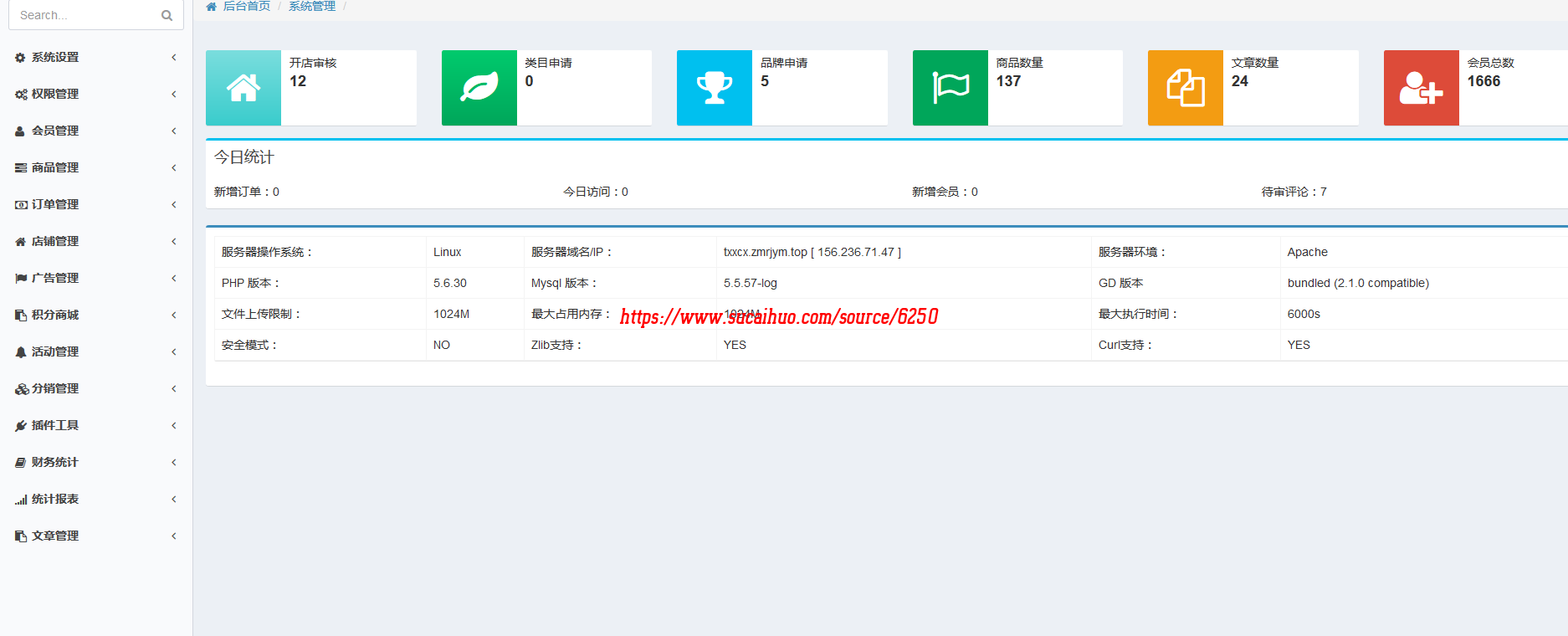Expand the 财务统计 menu arrow

click(x=174, y=463)
